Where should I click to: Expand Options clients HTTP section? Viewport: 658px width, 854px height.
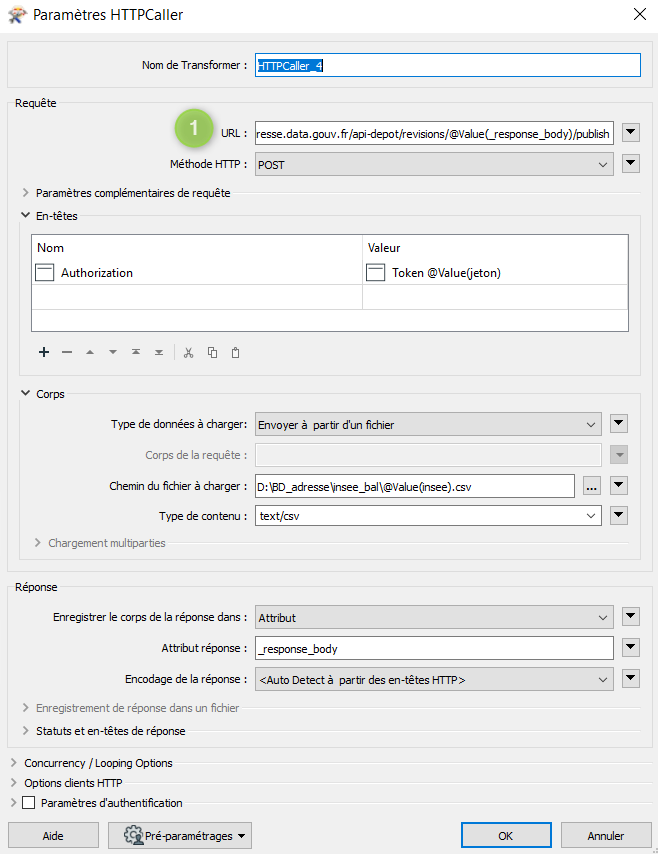(x=14, y=783)
